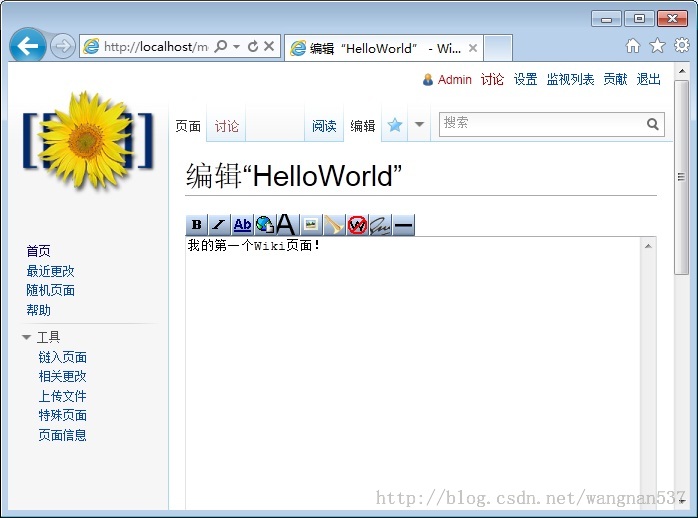
Task: Insert horizontal line icon
Action: pos(403,225)
